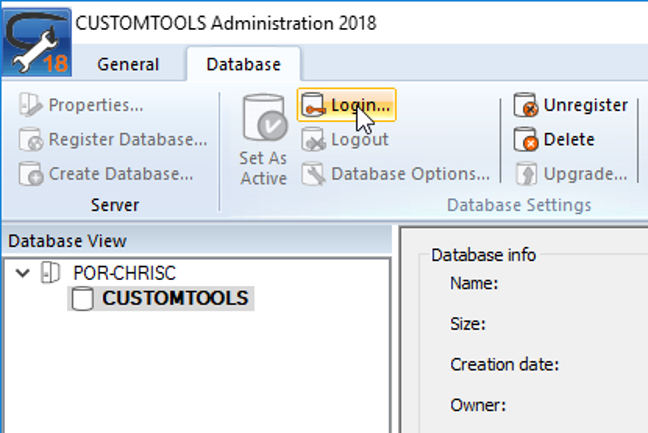
Task: Open the Login... text label
Action: coord(360,105)
